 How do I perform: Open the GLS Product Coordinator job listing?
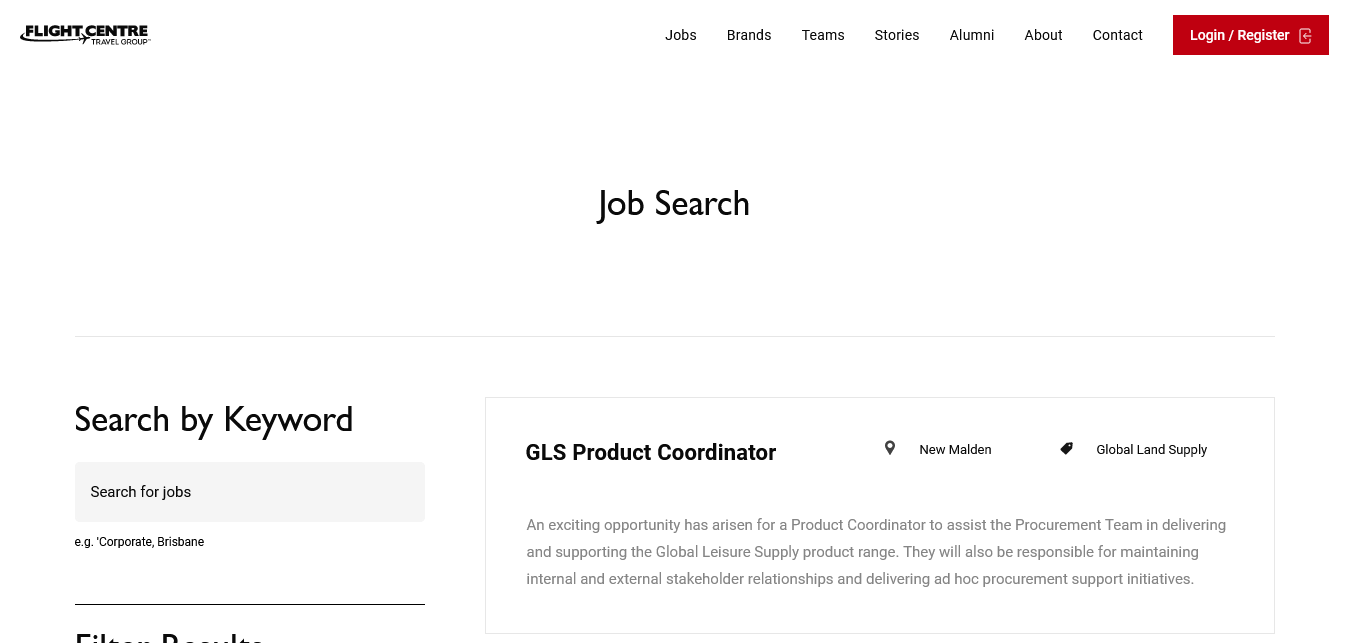651,453
